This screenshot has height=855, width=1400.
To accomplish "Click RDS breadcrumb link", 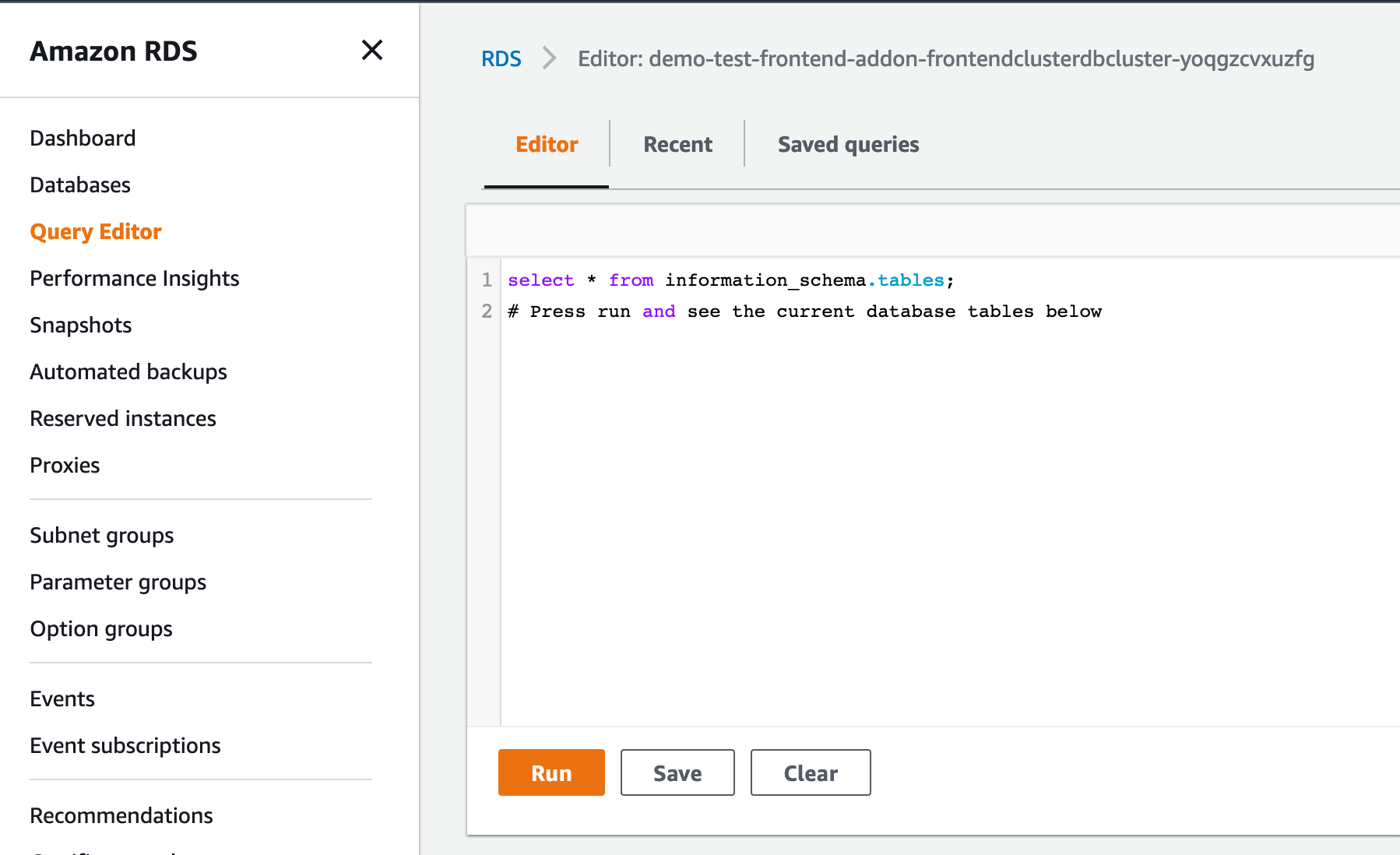I will [x=501, y=58].
